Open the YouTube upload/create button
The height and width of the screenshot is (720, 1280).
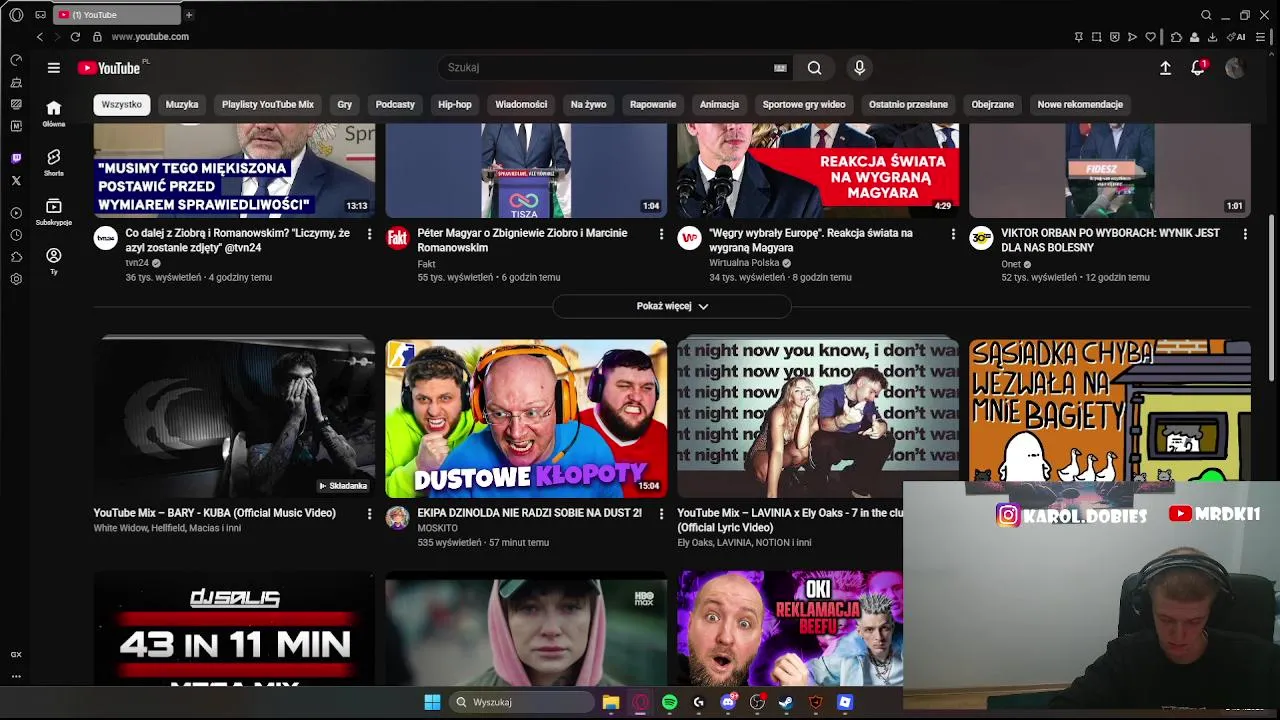tap(1165, 68)
